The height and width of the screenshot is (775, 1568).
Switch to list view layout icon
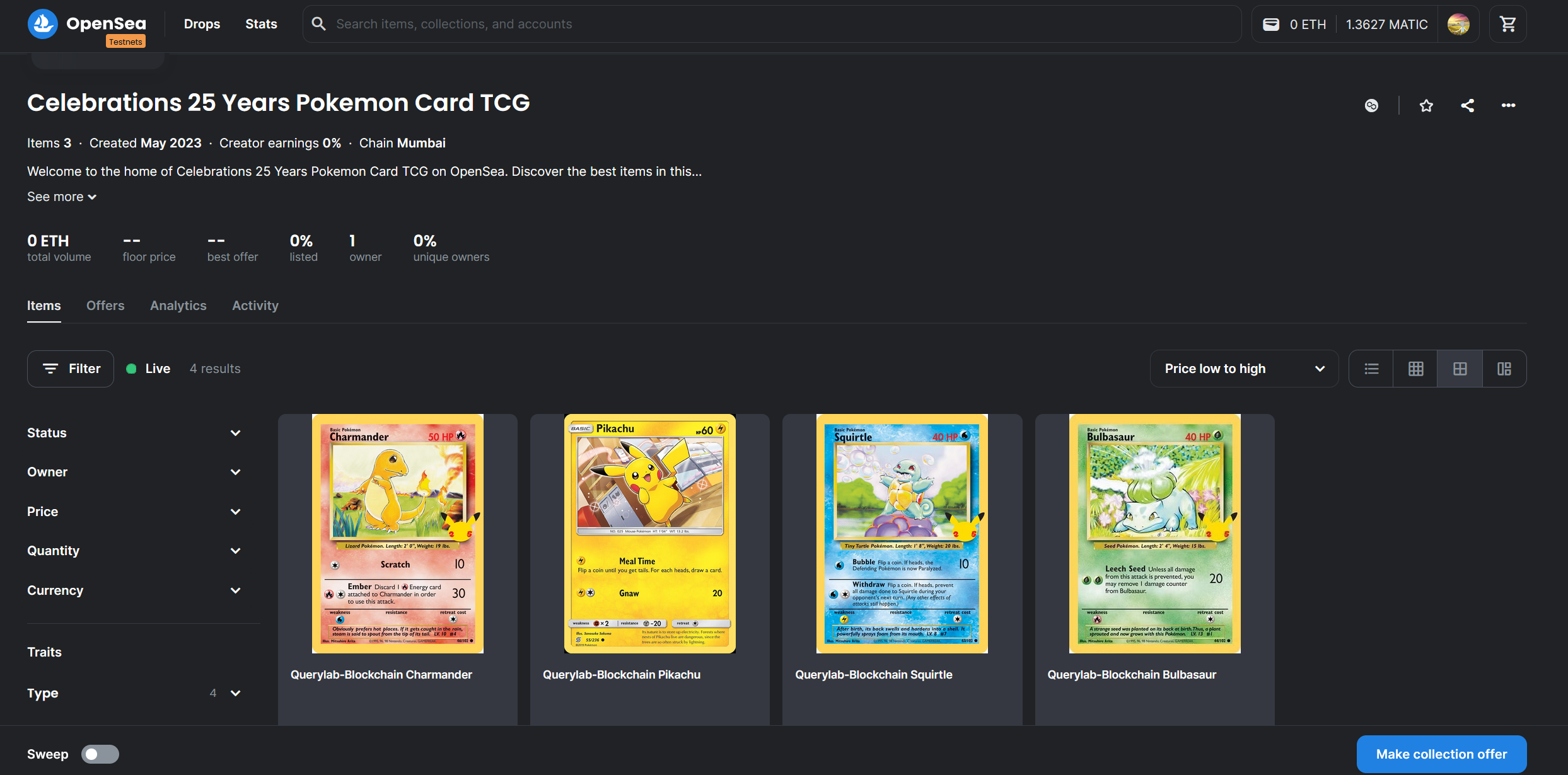click(x=1371, y=369)
